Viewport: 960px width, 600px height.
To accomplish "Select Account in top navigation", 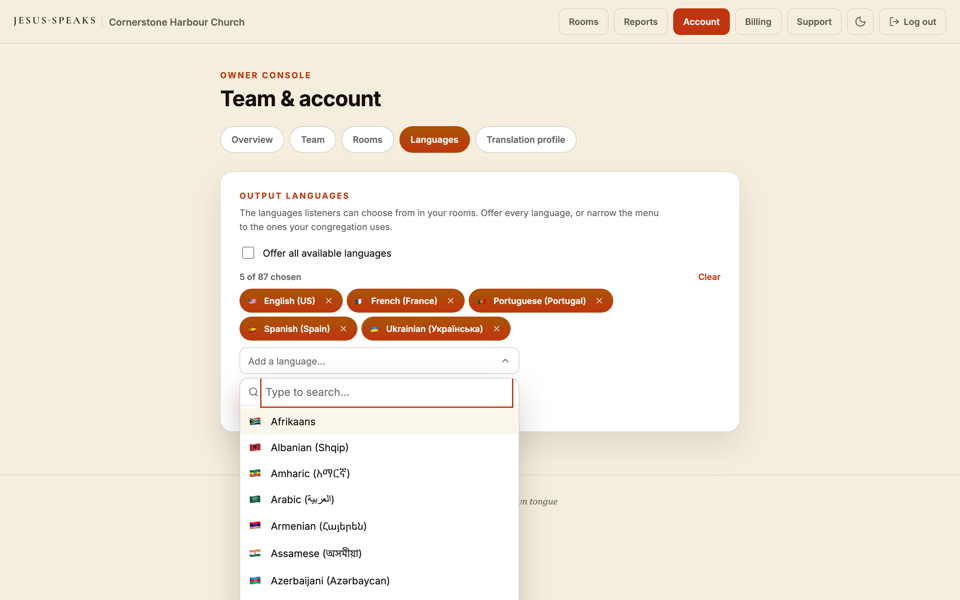I will (701, 21).
